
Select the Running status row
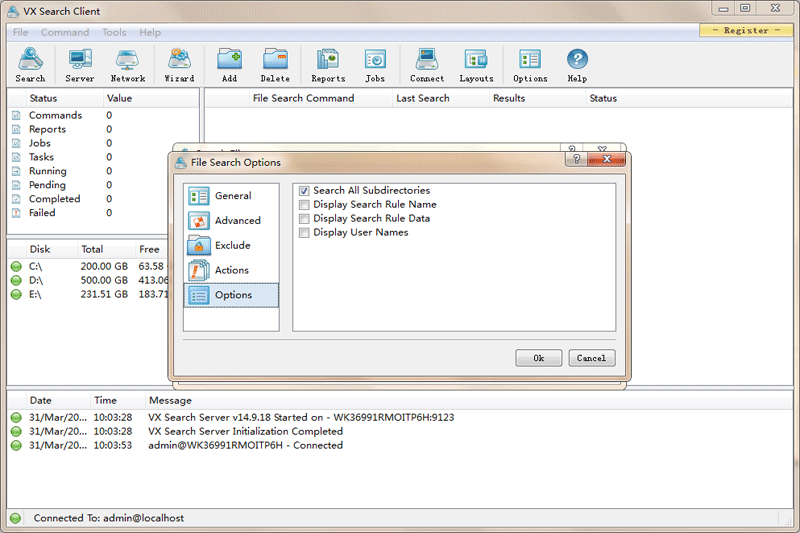click(x=103, y=171)
